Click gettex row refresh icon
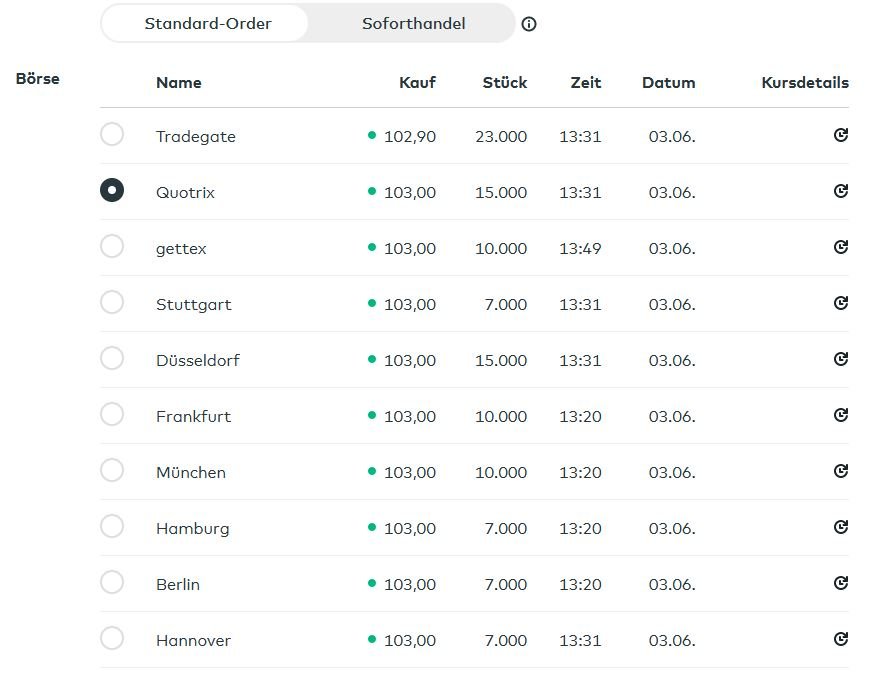Screen dimensions: 876x684 [x=840, y=247]
